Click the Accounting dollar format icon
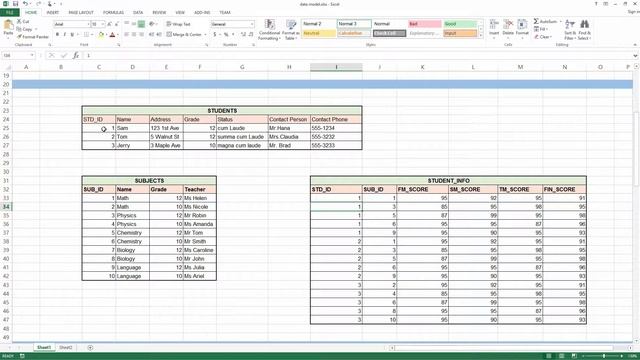 tap(214, 35)
